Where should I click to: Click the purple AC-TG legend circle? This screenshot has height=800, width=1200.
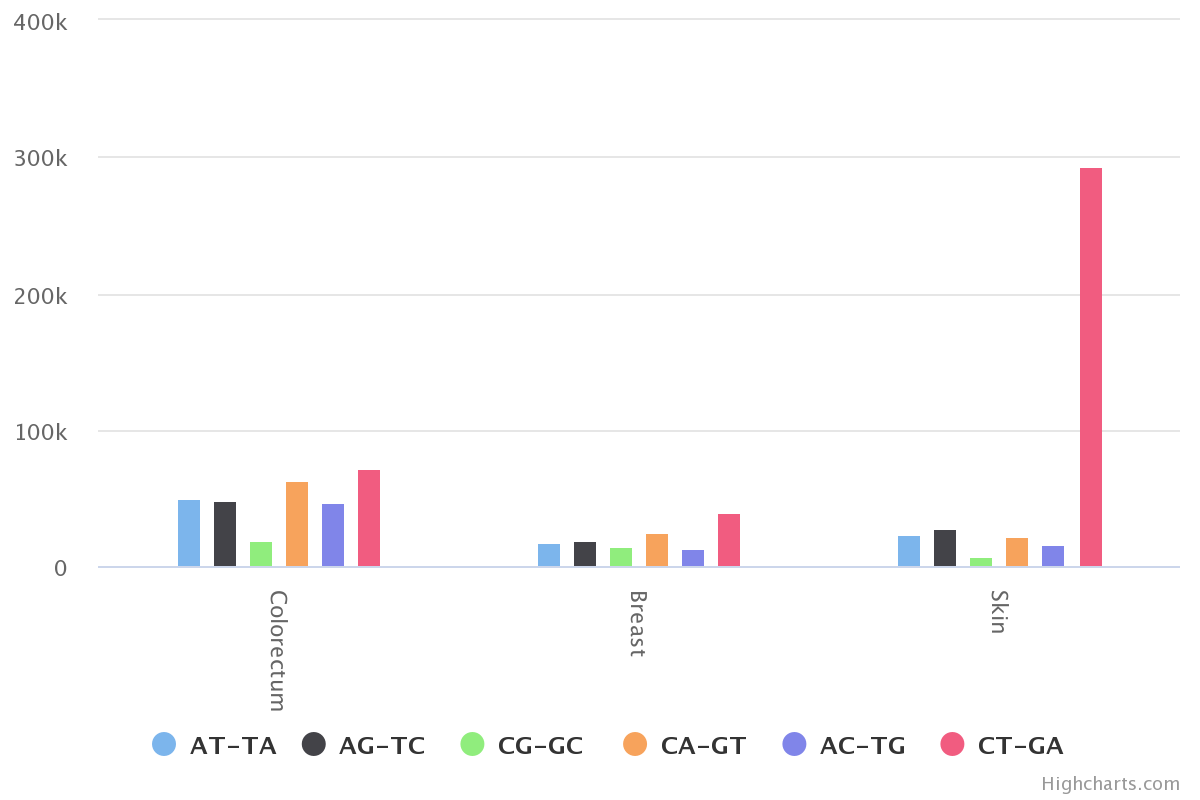[x=795, y=744]
